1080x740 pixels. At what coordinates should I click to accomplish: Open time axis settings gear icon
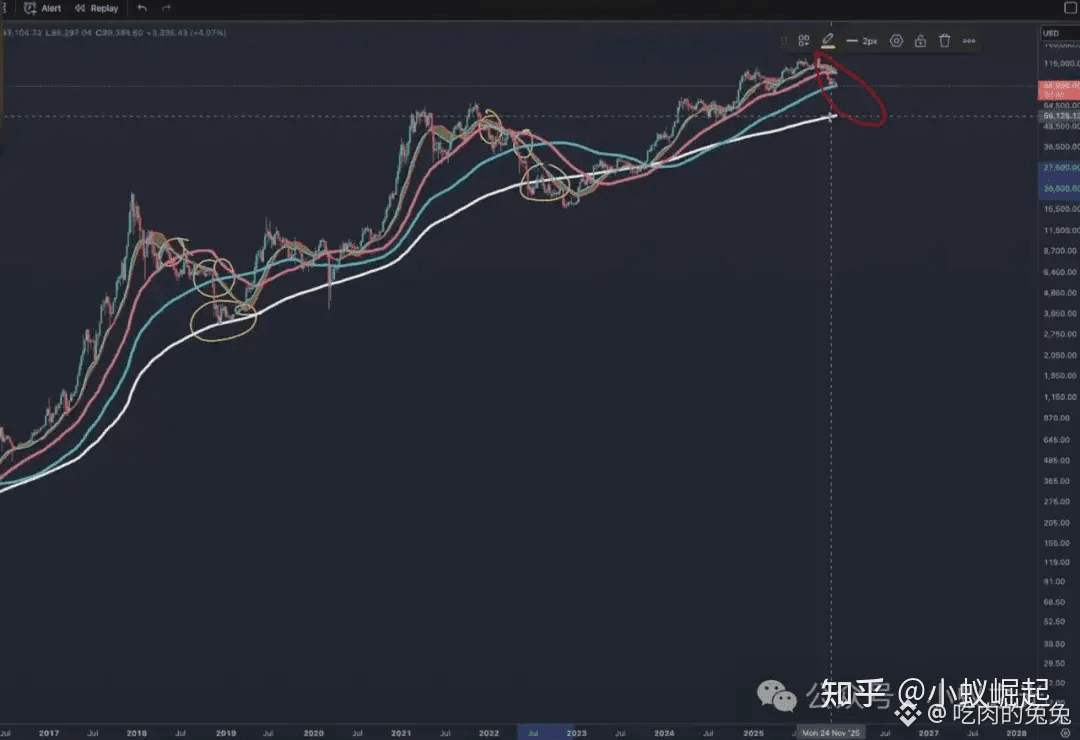click(1066, 732)
